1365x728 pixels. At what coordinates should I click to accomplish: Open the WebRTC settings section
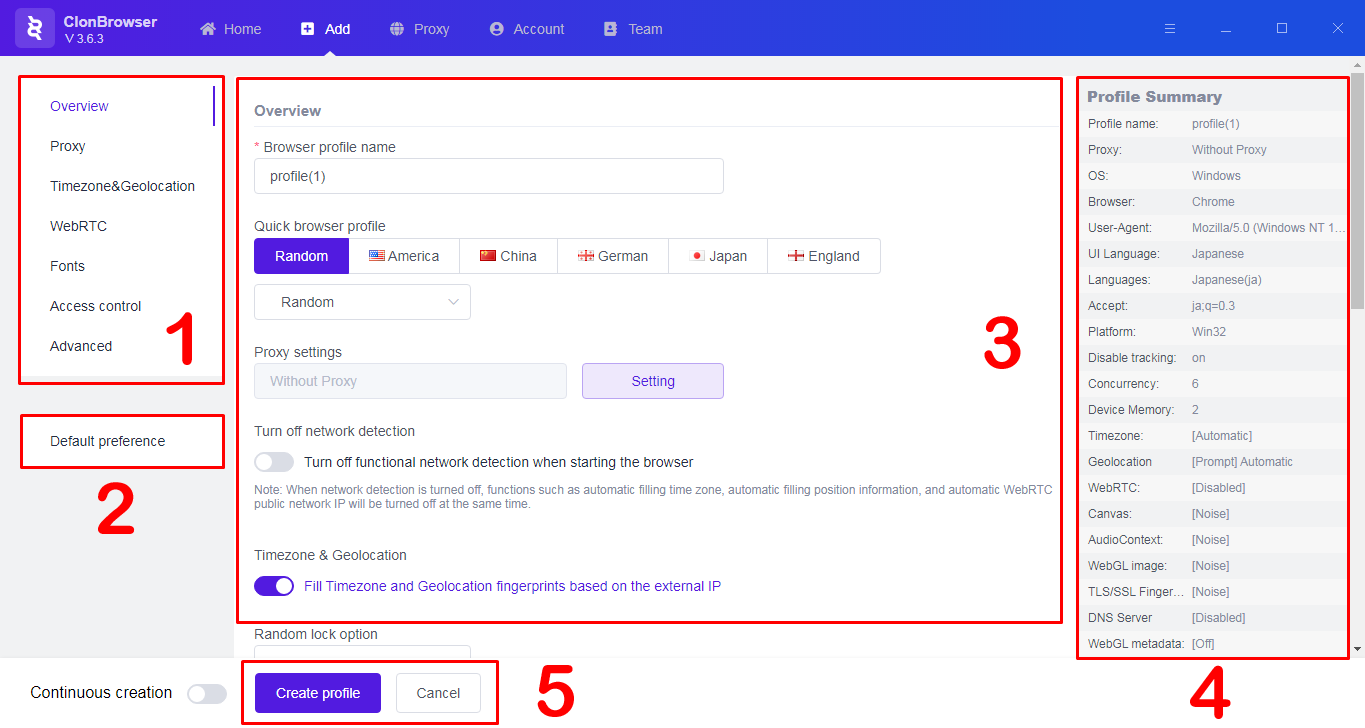click(78, 226)
